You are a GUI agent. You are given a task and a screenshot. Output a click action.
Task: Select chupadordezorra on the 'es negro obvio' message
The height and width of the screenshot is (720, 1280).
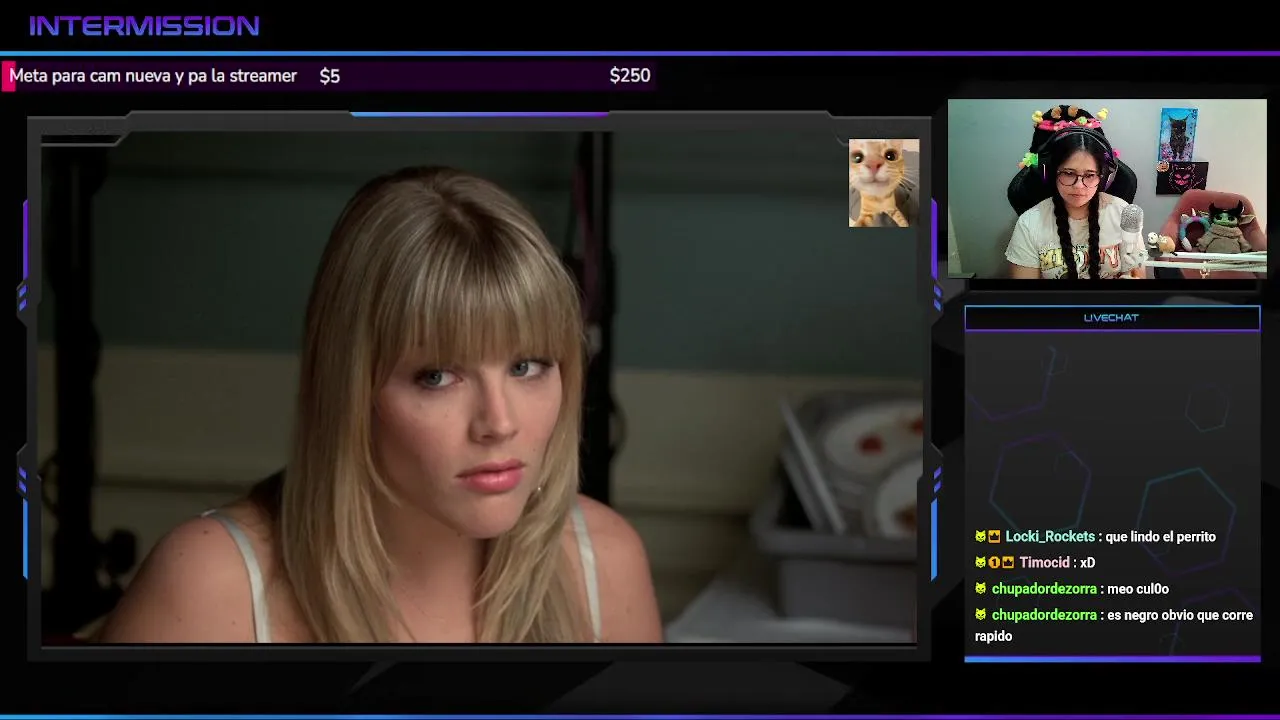pyautogui.click(x=1044, y=615)
